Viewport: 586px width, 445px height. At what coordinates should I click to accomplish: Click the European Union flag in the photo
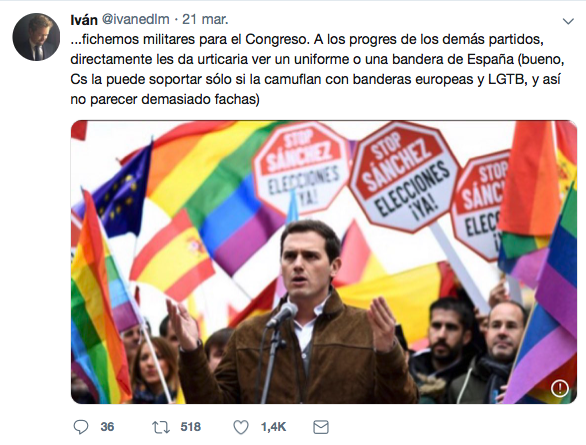[x=119, y=194]
